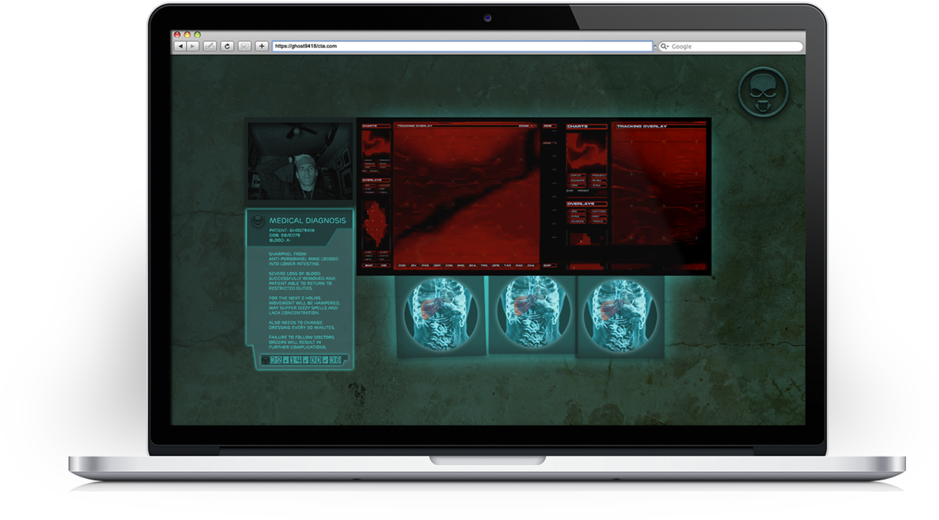Click the mail envelope toolbar button

pyautogui.click(x=244, y=46)
